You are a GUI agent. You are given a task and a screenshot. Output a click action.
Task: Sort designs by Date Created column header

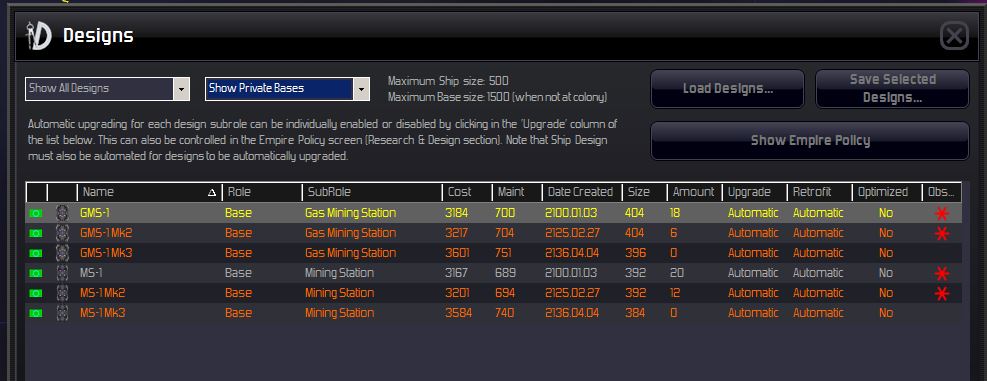pos(582,192)
